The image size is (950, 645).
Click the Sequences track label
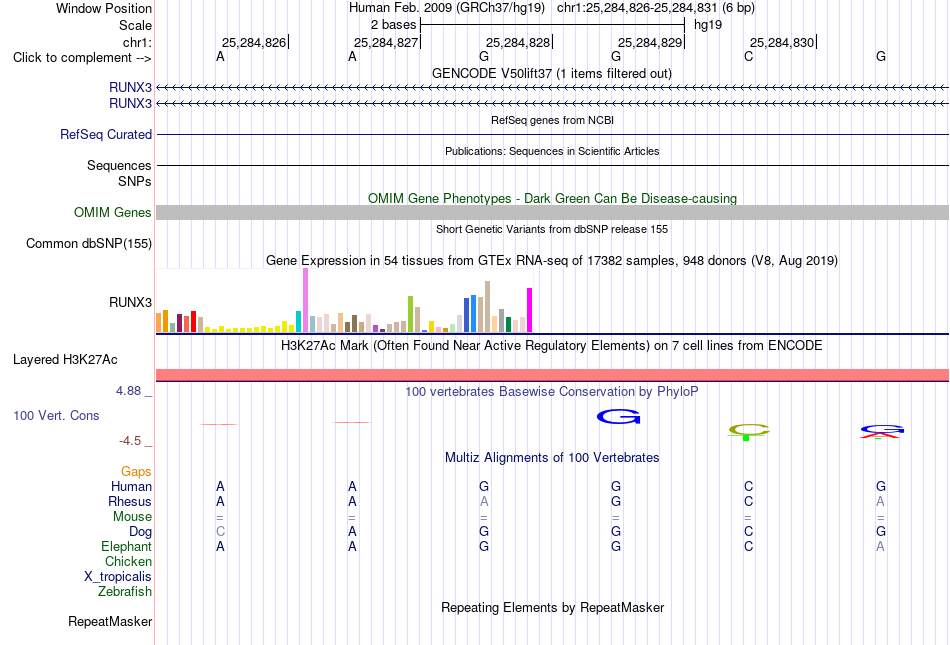(x=119, y=165)
